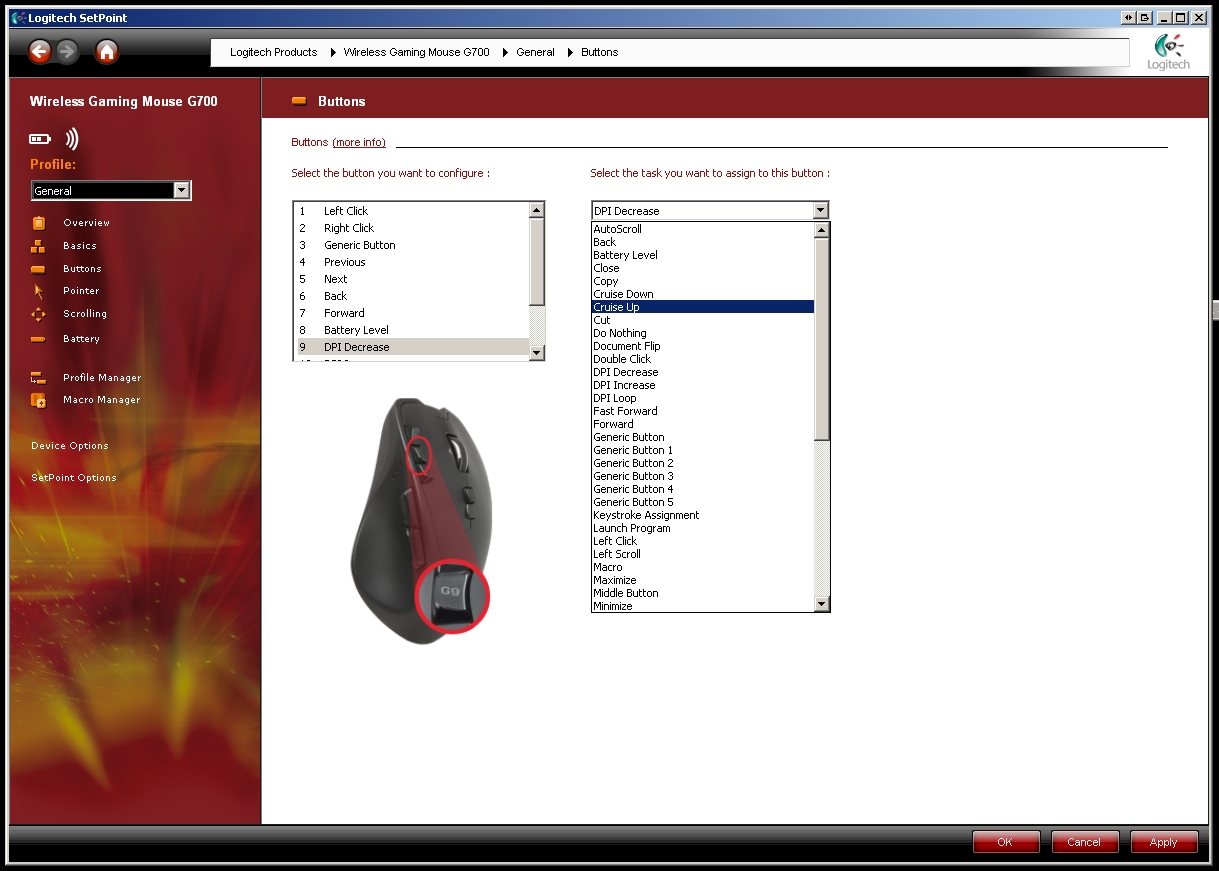Select button 1 Left Click
Viewport: 1219px width, 871px height.
click(411, 211)
